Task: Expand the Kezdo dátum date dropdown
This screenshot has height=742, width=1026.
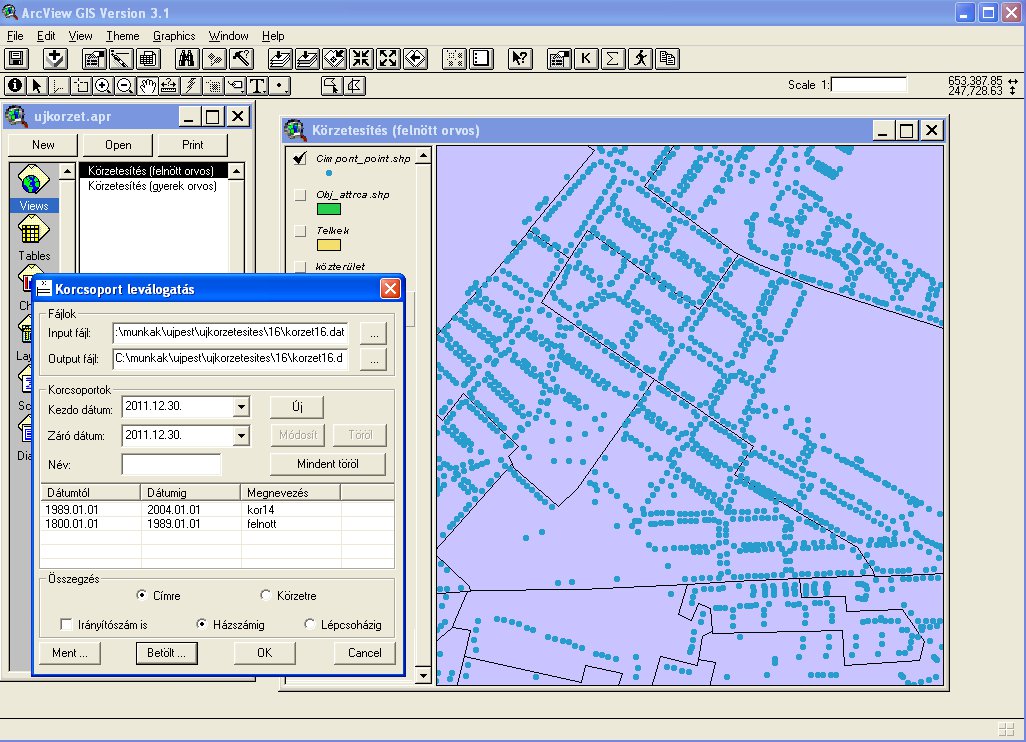Action: (241, 407)
